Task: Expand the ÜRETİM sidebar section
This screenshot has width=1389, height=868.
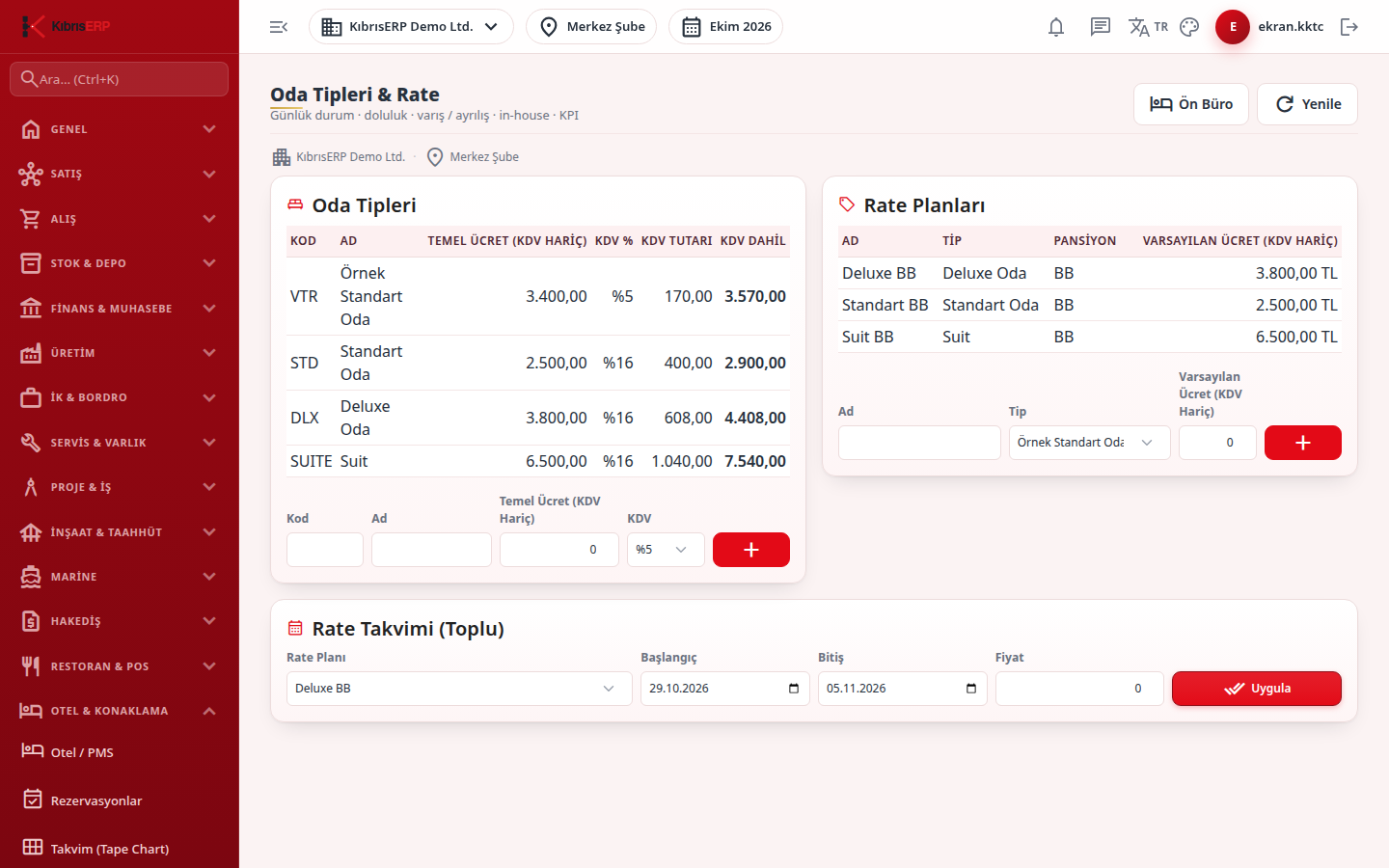Action: click(x=120, y=353)
